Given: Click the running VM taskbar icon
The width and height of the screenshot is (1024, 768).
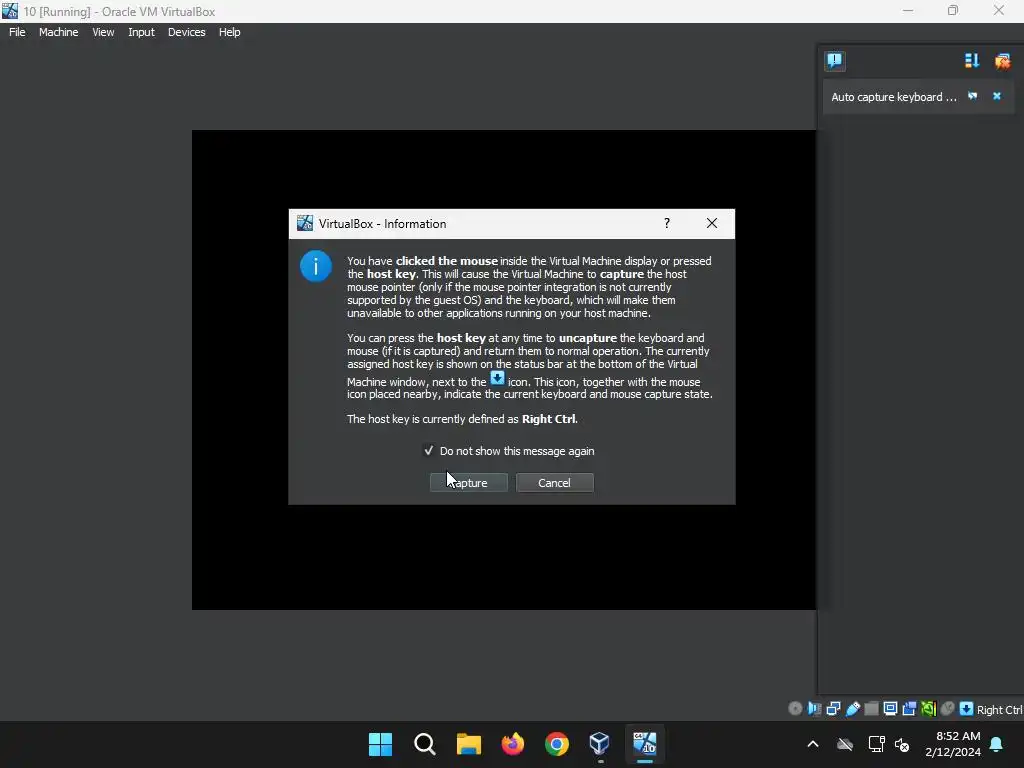Looking at the screenshot, I should tap(645, 744).
